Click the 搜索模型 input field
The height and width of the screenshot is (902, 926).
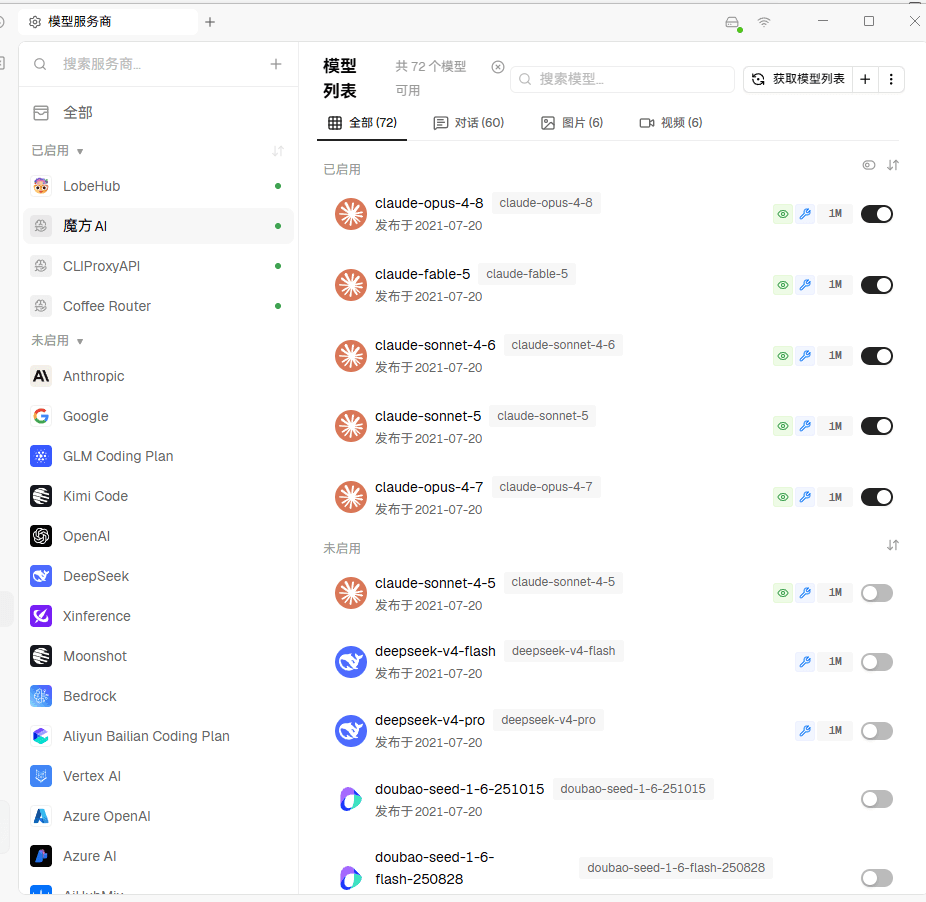622,79
